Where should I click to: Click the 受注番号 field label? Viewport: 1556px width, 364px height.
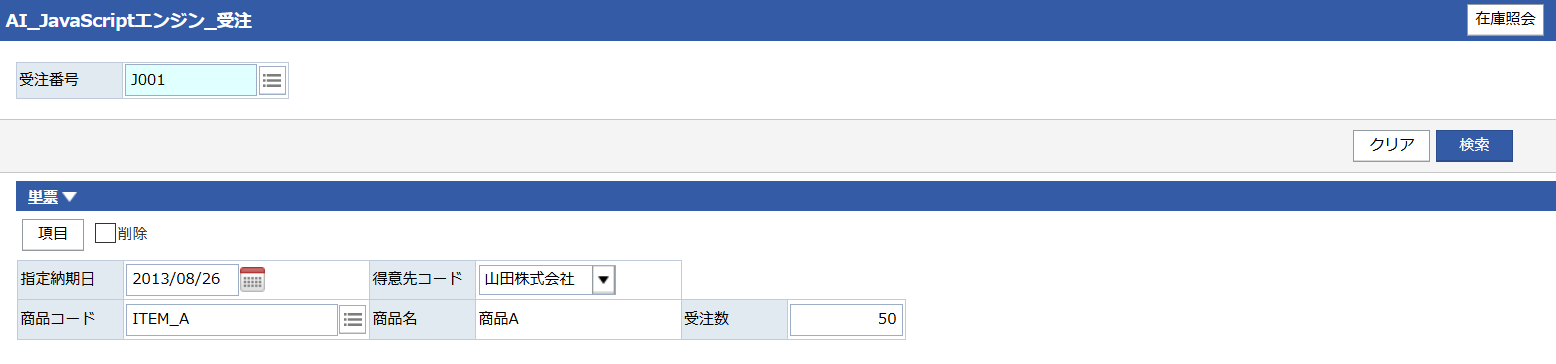49,80
